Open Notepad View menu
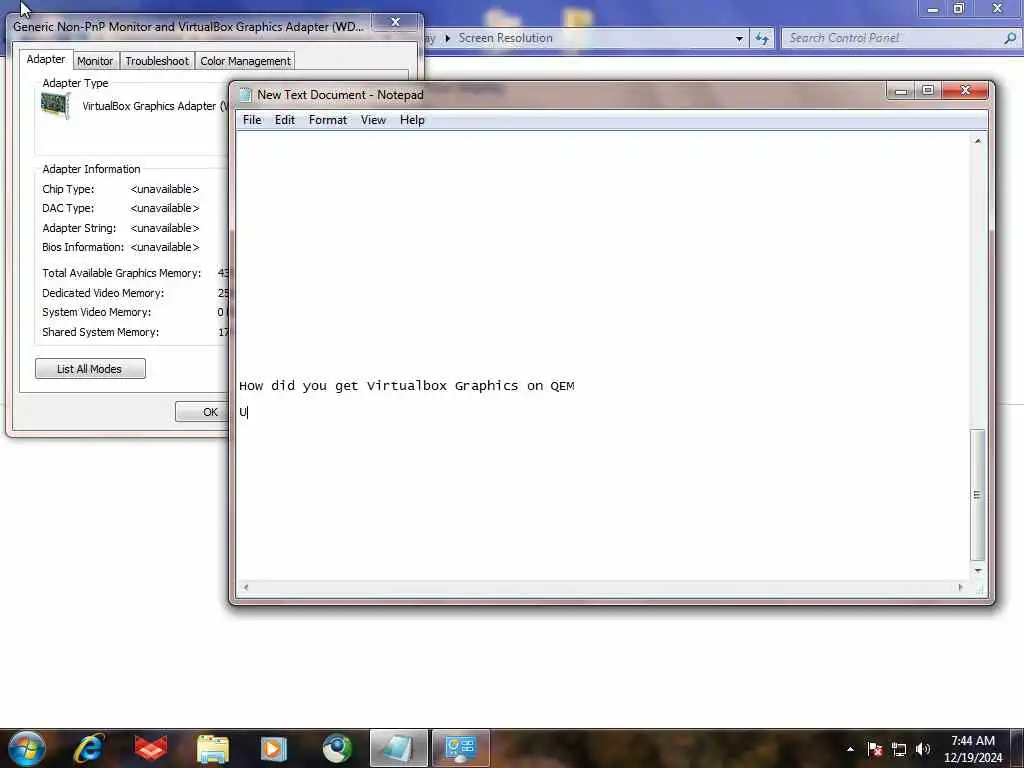This screenshot has height=768, width=1024. coord(373,120)
